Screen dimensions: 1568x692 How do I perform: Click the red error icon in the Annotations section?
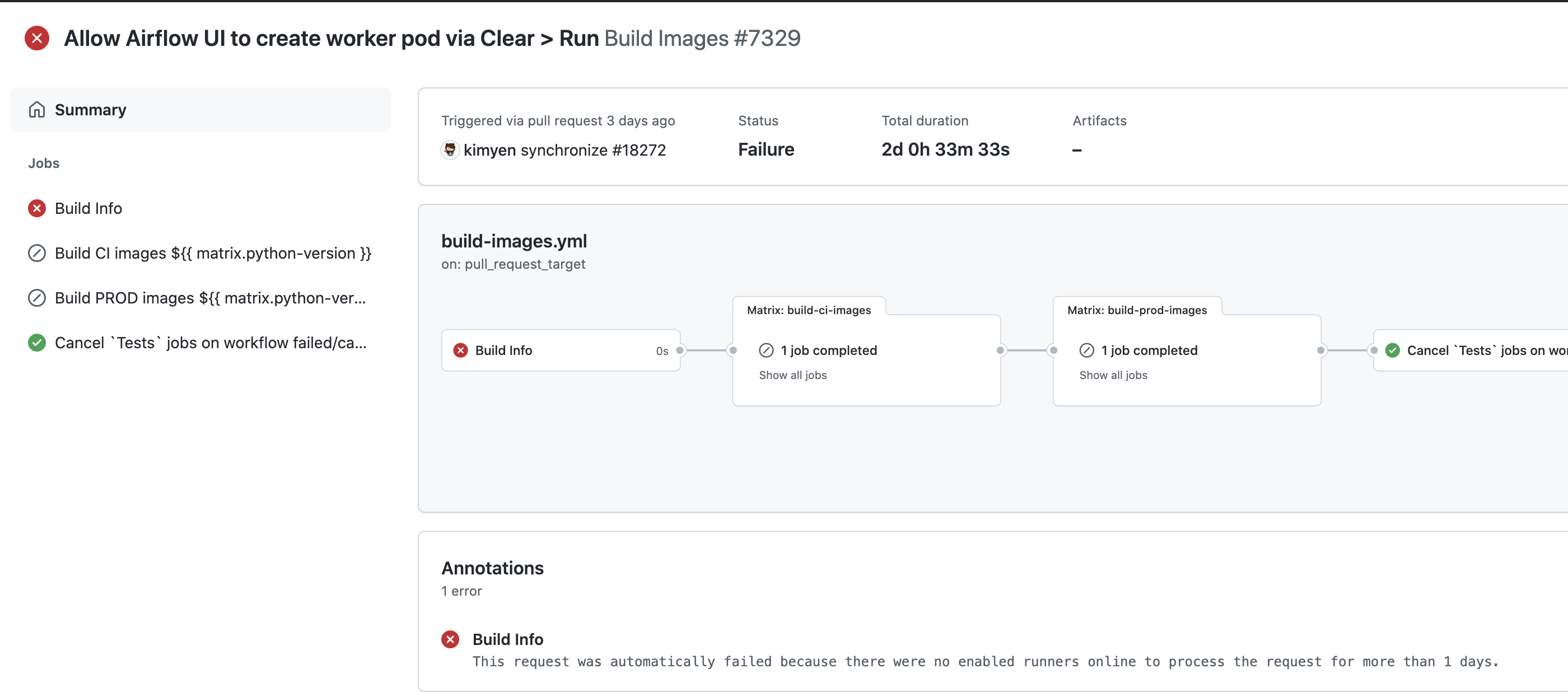450,639
